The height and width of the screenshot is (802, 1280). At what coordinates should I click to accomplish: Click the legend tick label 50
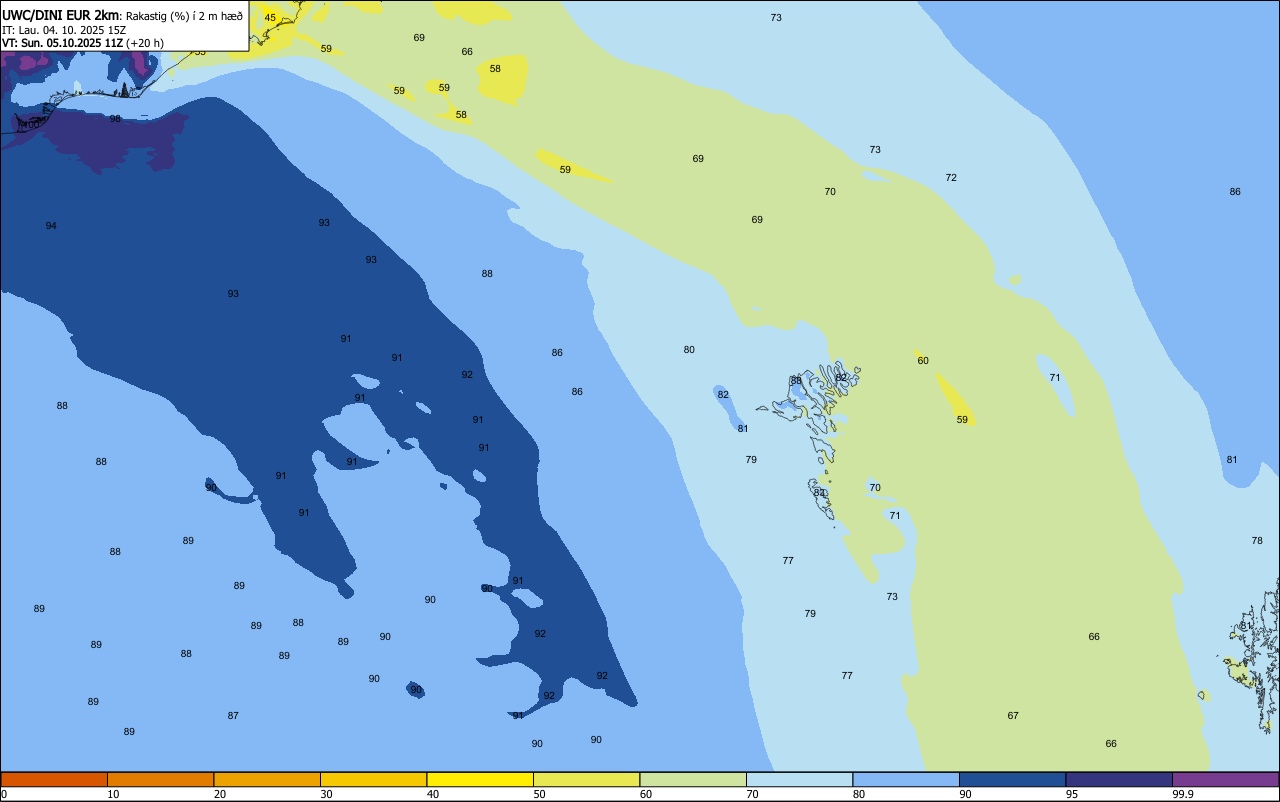pyautogui.click(x=539, y=794)
